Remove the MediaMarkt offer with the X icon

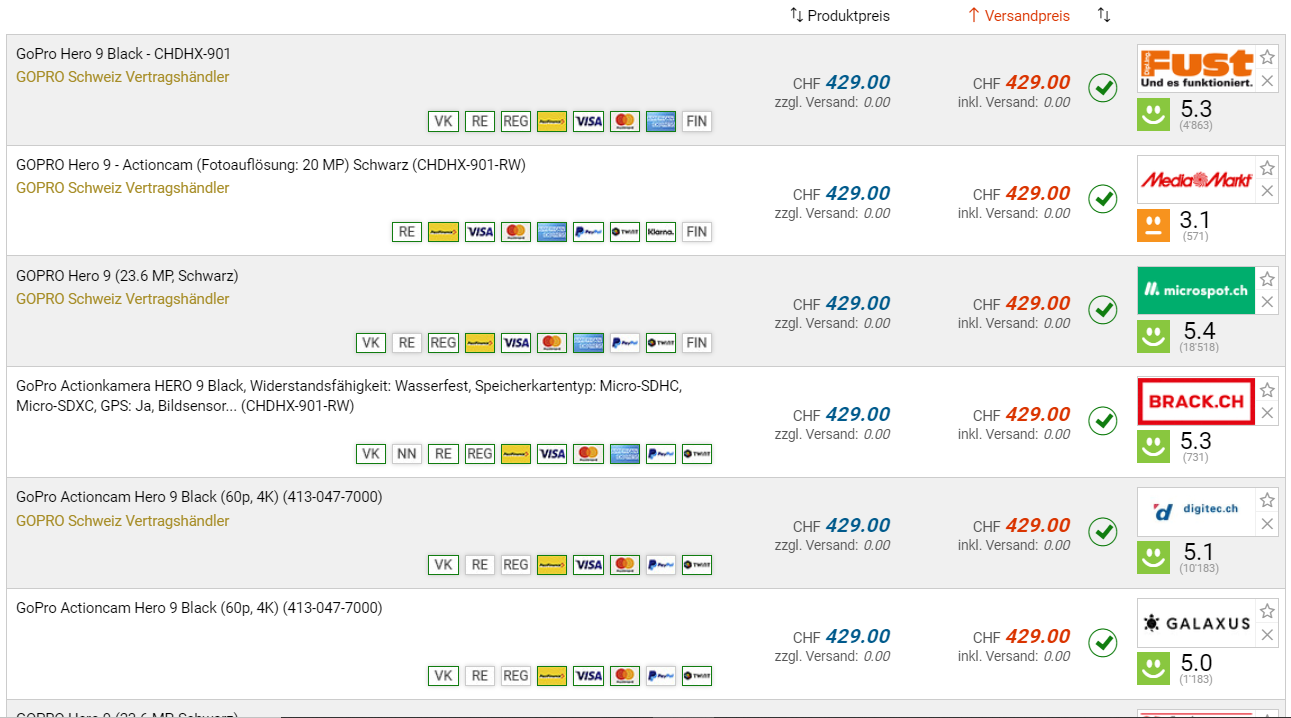1267,191
